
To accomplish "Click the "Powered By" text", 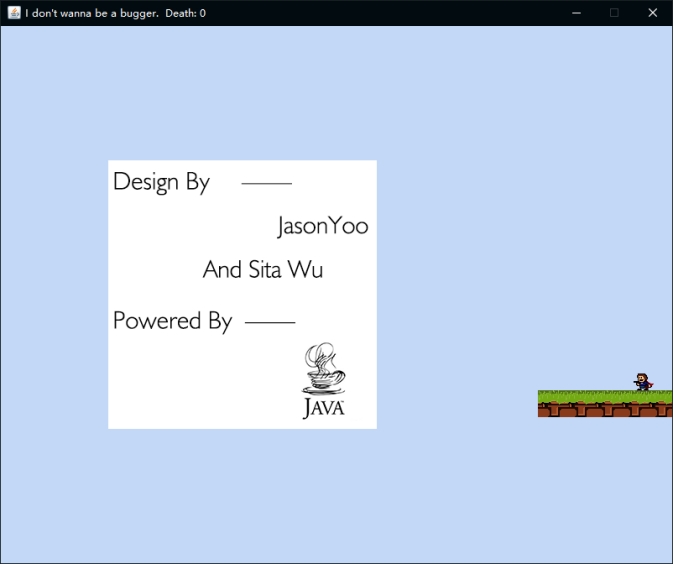I will tap(172, 321).
